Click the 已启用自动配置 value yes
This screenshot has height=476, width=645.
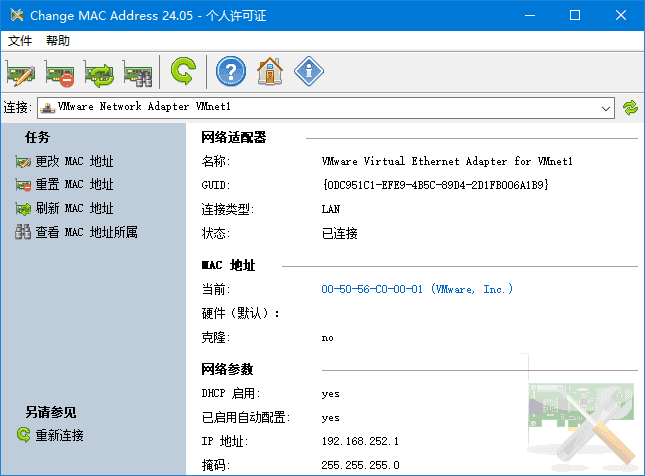click(x=330, y=418)
